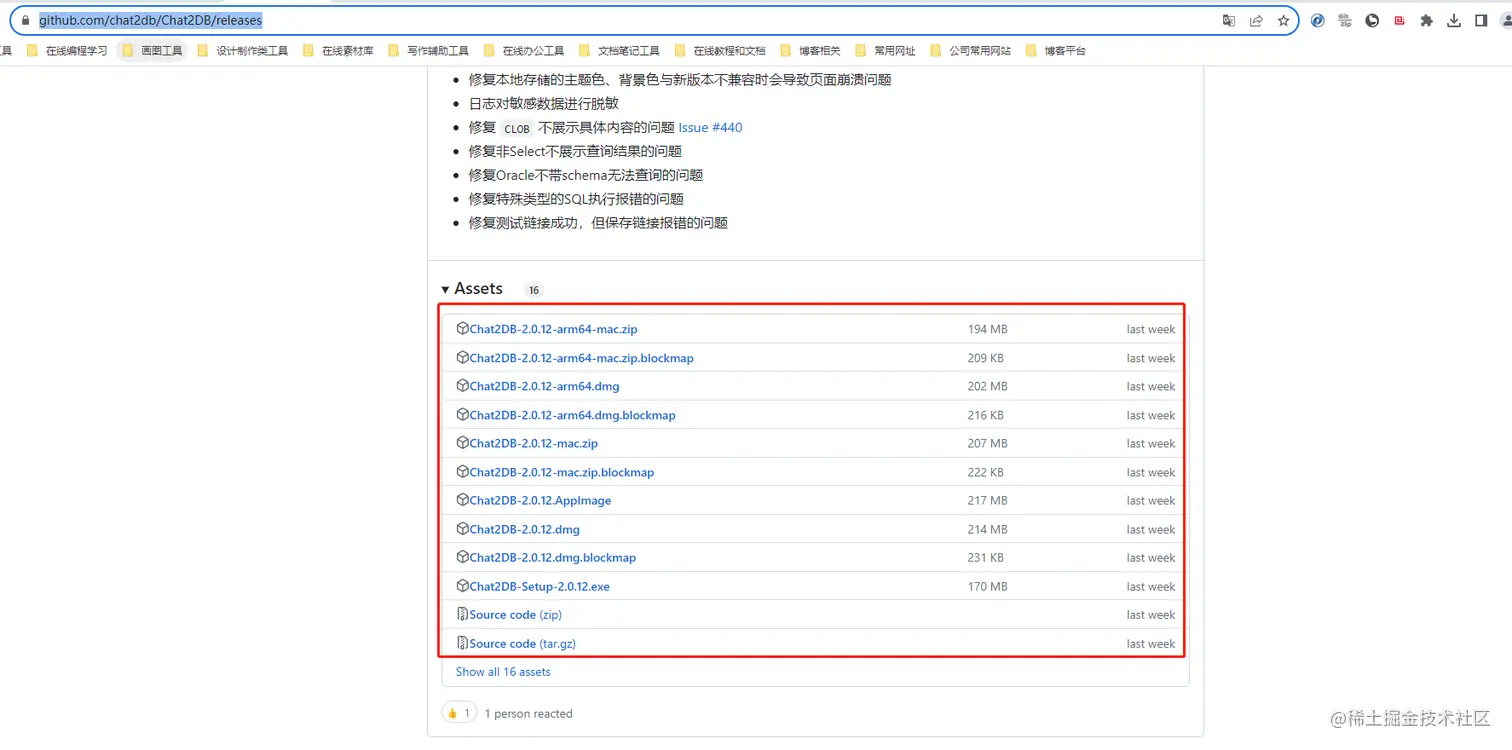Open the 设计制作类工具 bookmark folder

[243, 50]
